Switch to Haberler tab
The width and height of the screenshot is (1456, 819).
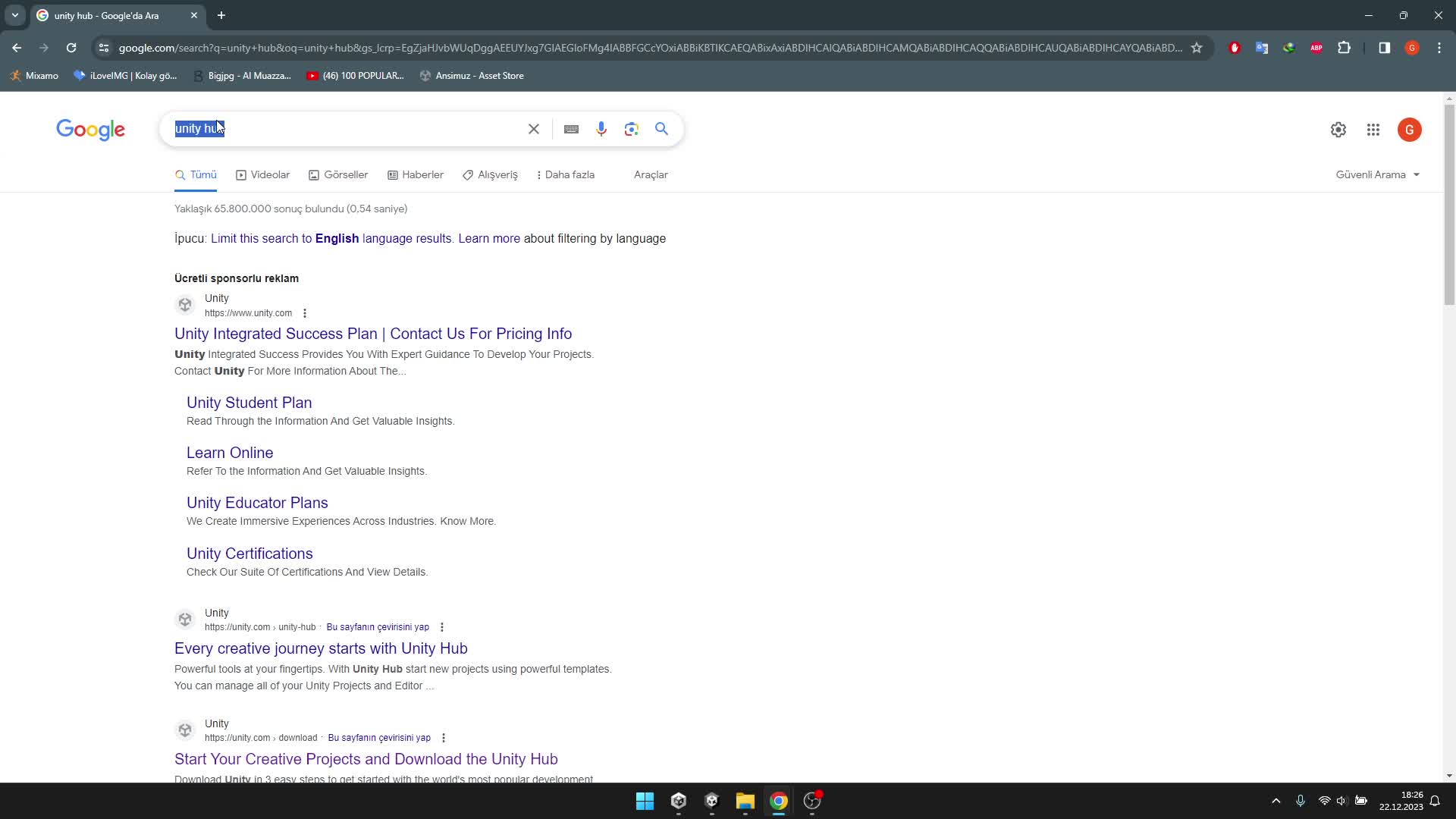coord(416,174)
